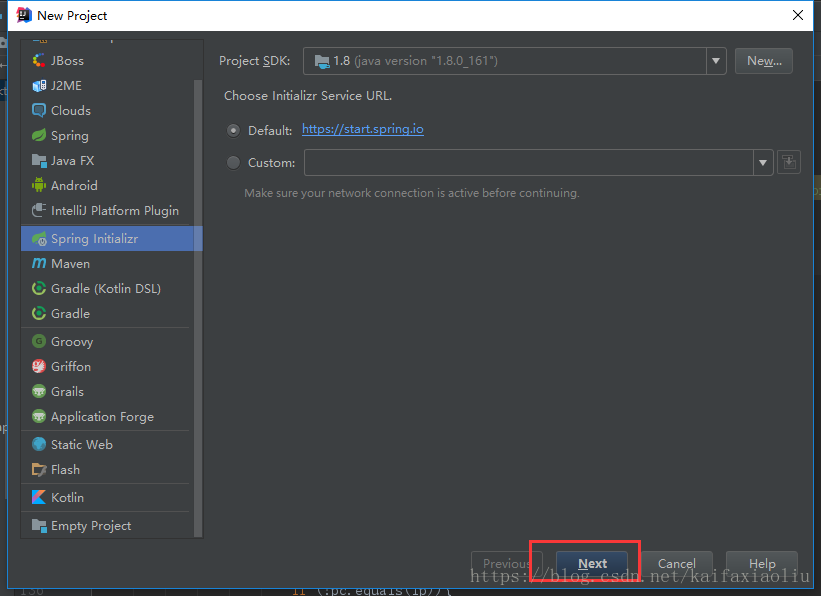
Task: Select Application Forge entry
Action: [107, 417]
